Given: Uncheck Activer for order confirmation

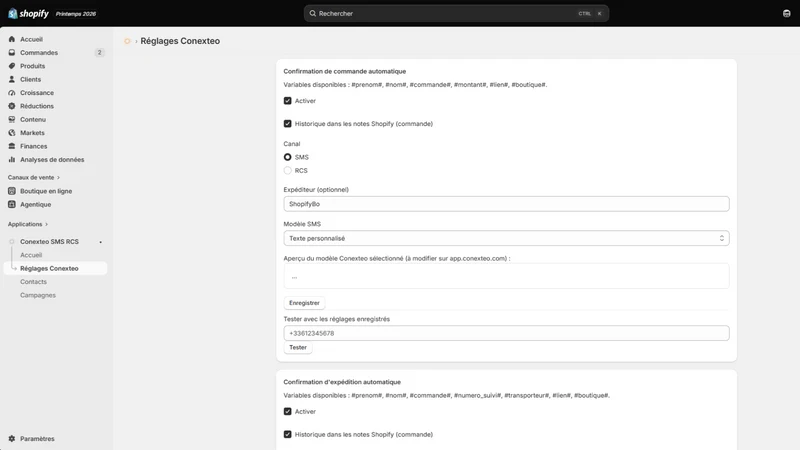Looking at the screenshot, I should point(288,101).
